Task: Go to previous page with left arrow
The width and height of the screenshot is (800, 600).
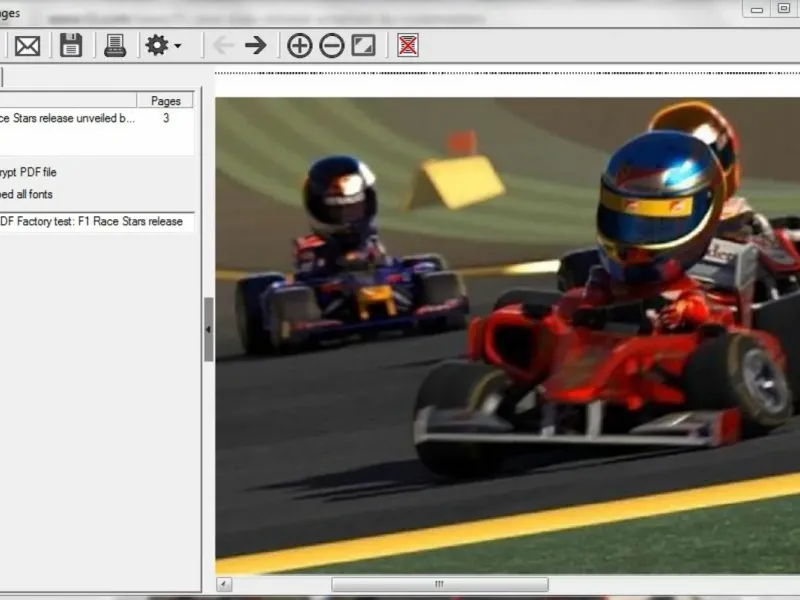Action: (223, 45)
